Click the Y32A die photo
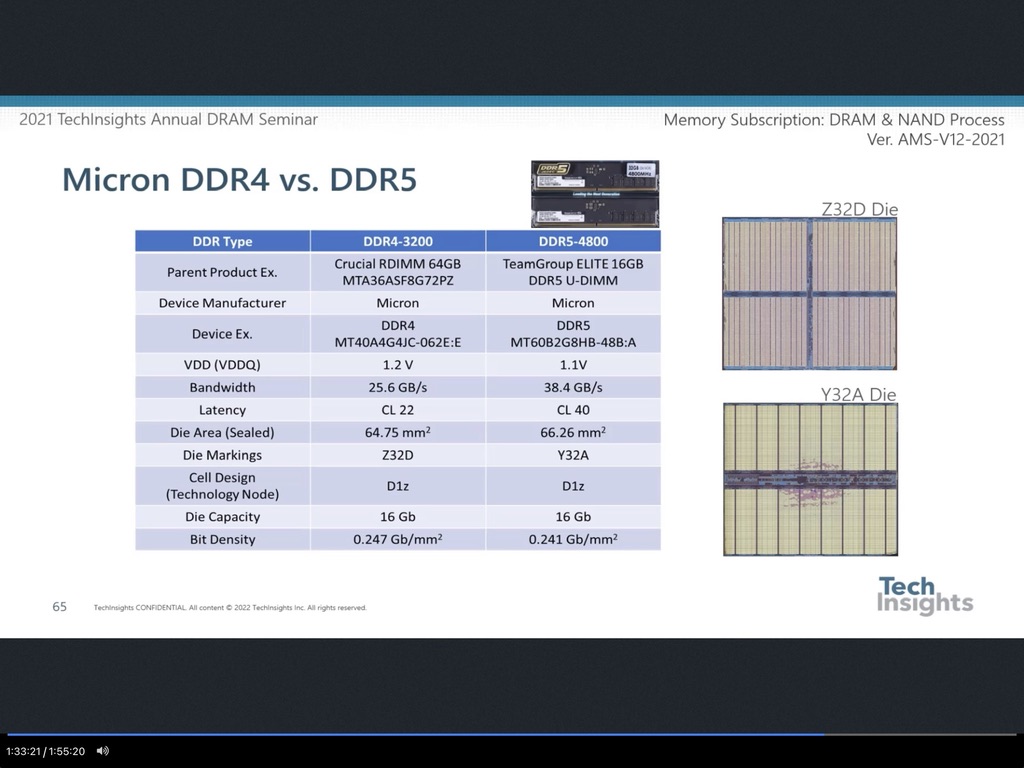The width and height of the screenshot is (1024, 768). pyautogui.click(x=810, y=479)
